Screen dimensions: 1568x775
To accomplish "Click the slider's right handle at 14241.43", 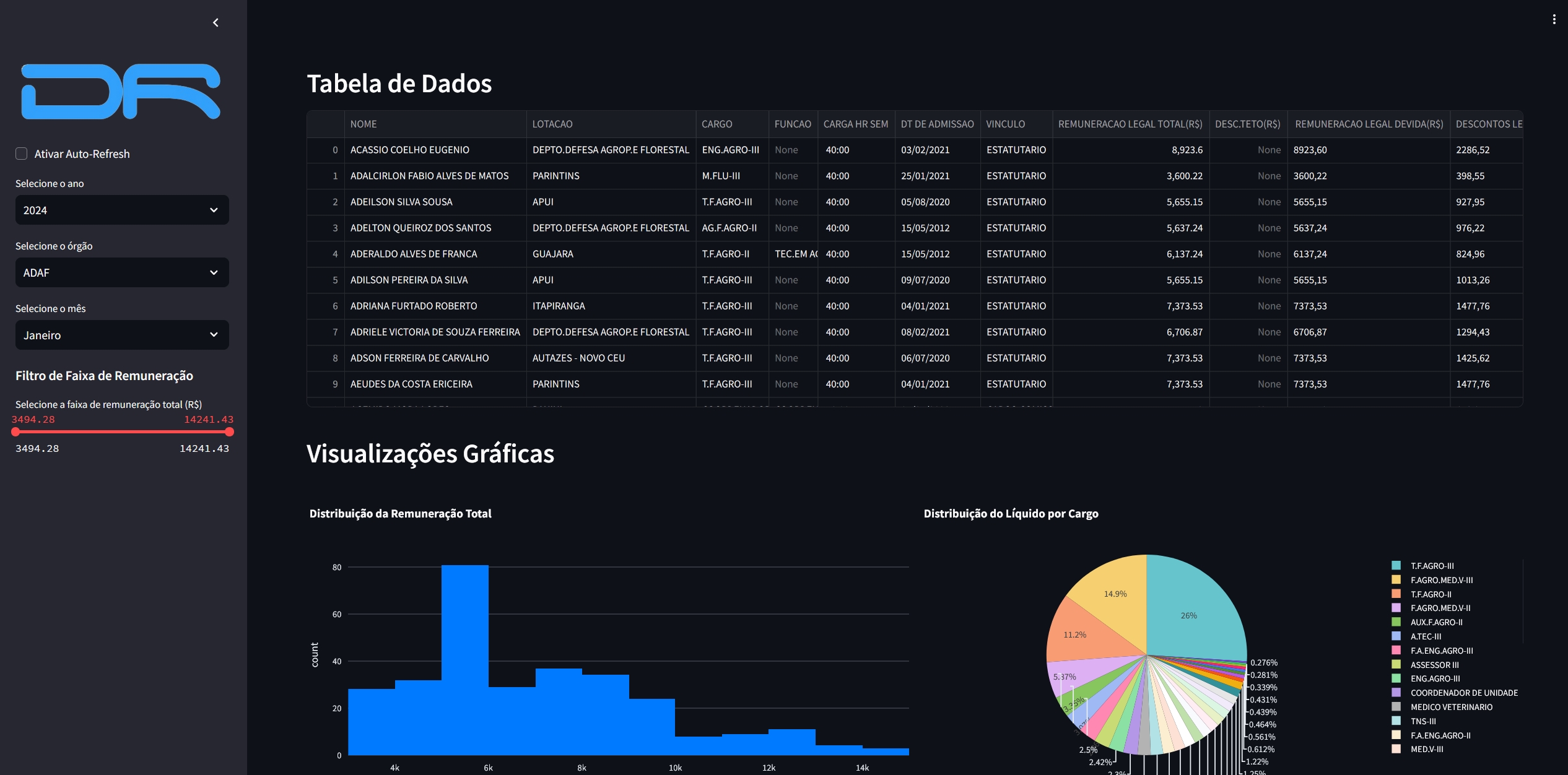I will point(229,432).
